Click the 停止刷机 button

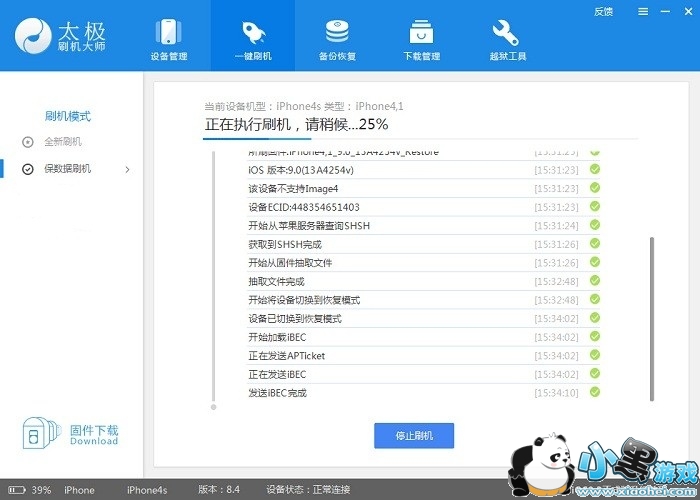coord(414,436)
